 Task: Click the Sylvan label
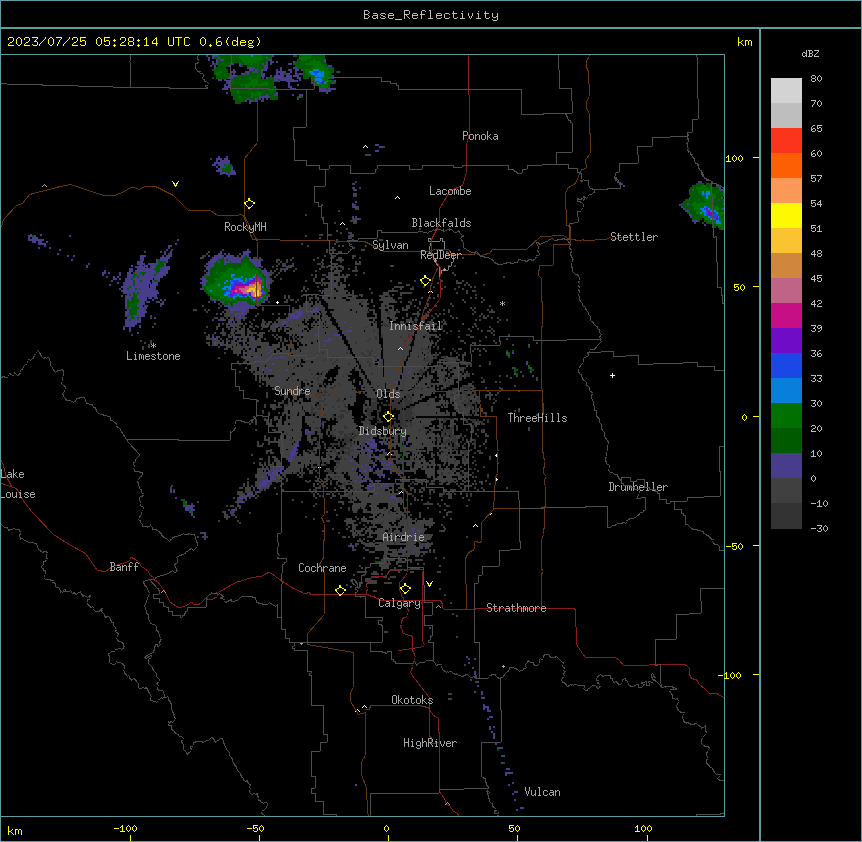[x=390, y=245]
